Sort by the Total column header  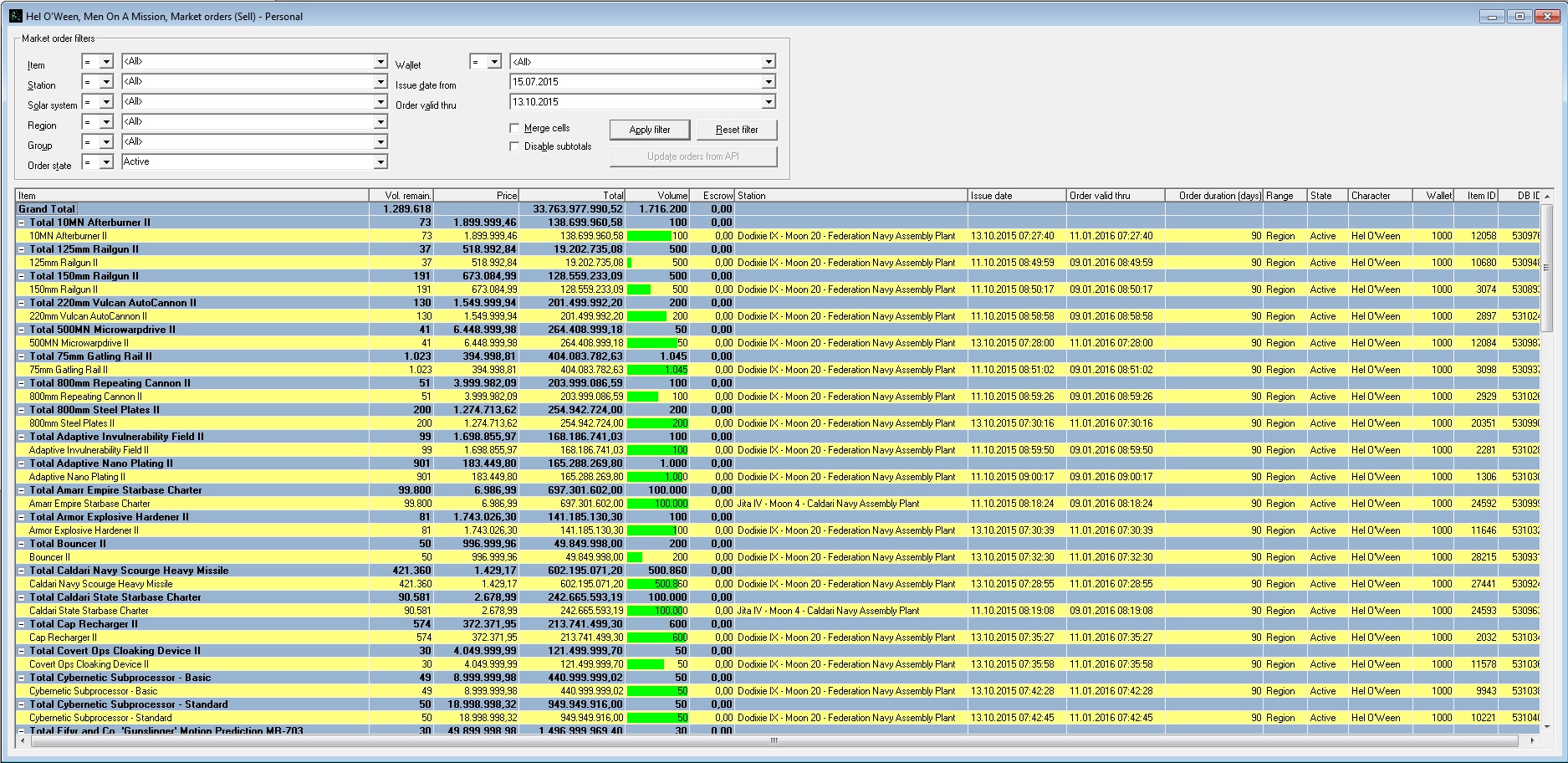[x=573, y=196]
